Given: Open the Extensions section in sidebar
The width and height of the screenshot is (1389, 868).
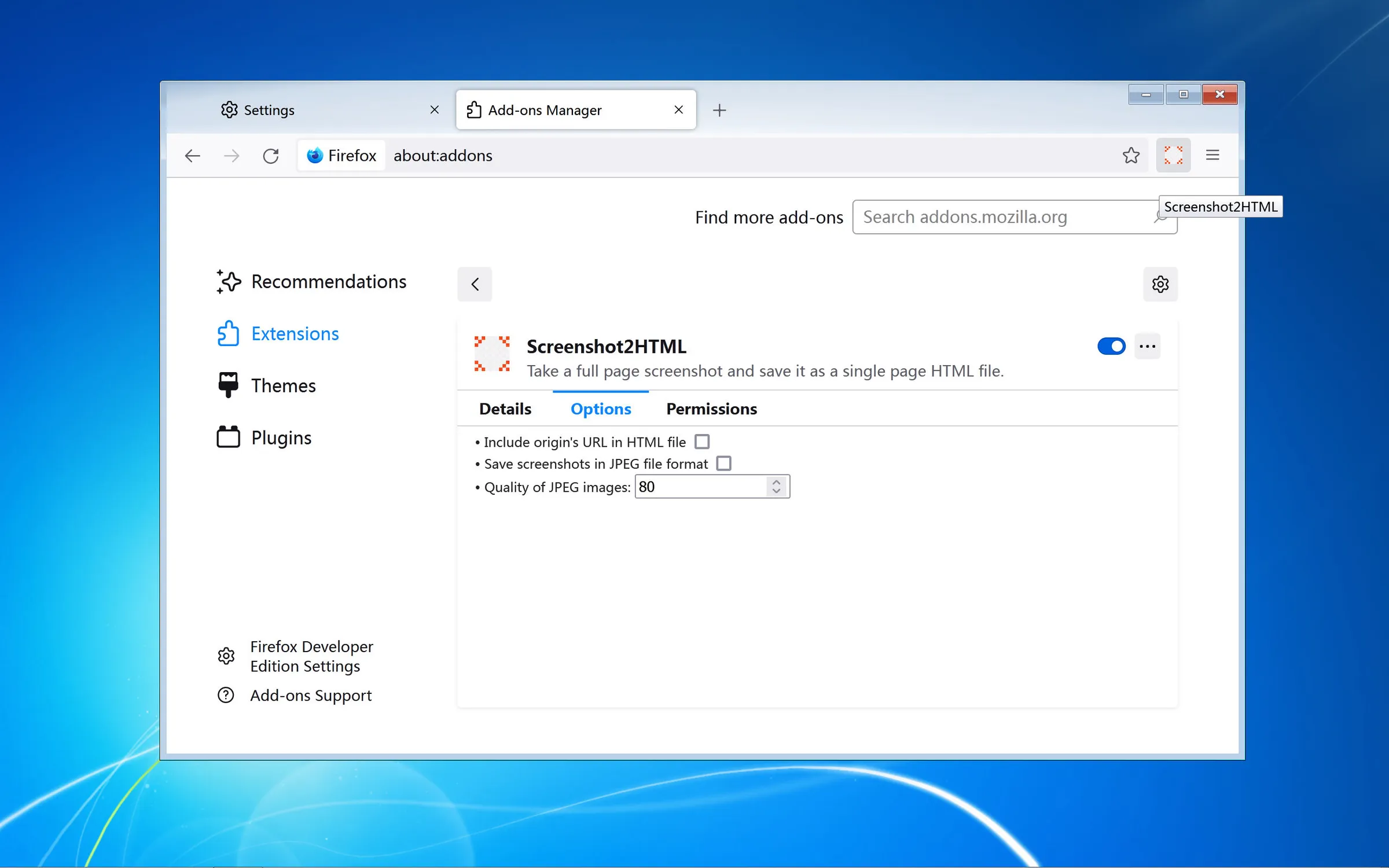Looking at the screenshot, I should [295, 334].
